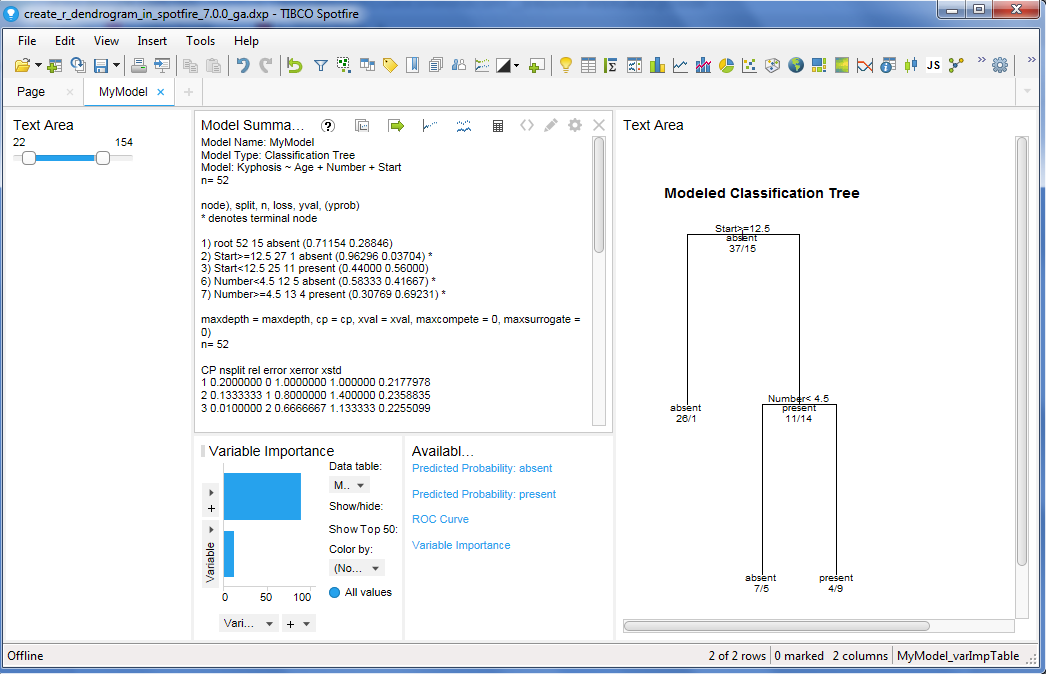This screenshot has height=674, width=1046.
Task: Click the larger Variable Importance bar
Action: [x=262, y=496]
